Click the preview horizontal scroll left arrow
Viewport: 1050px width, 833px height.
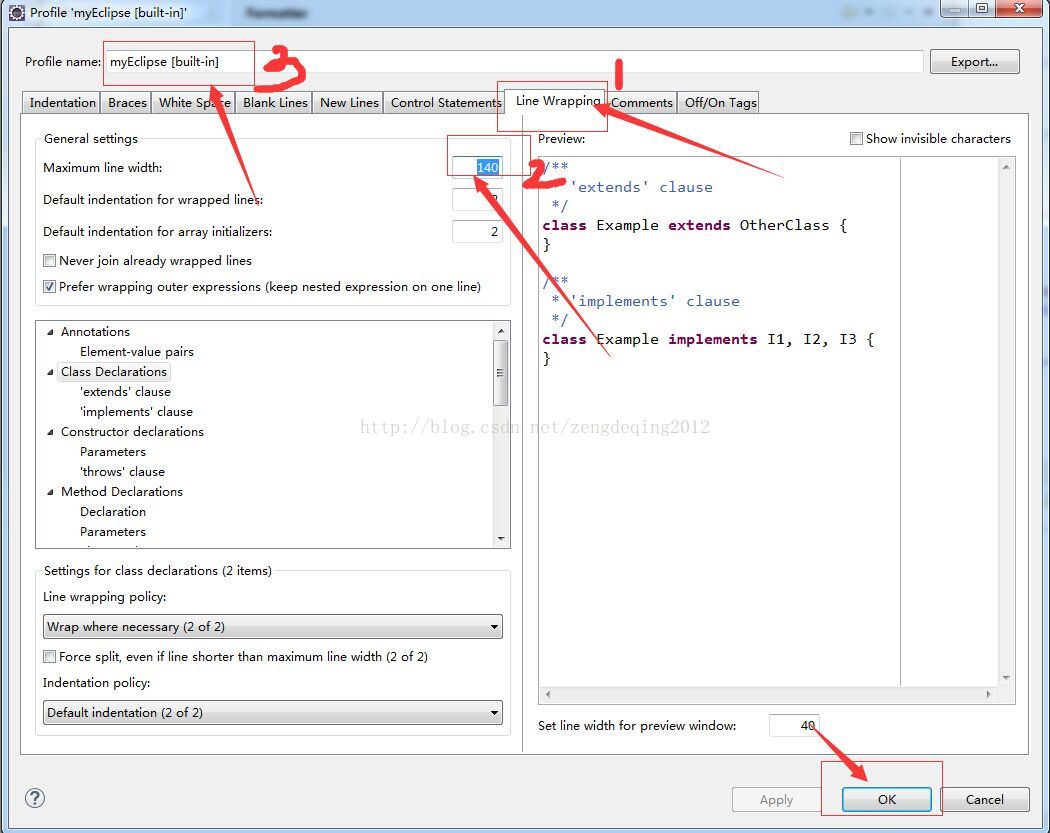coord(548,694)
